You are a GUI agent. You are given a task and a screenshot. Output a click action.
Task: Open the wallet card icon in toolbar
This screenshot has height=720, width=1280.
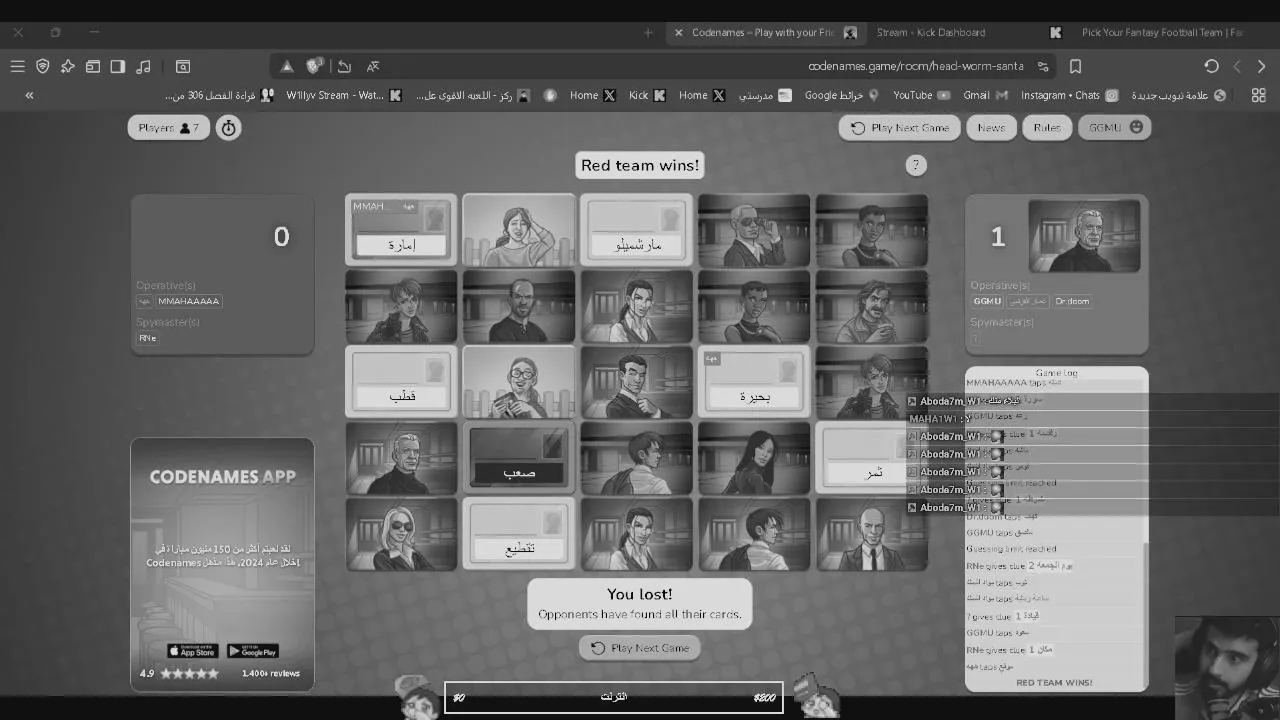92,66
